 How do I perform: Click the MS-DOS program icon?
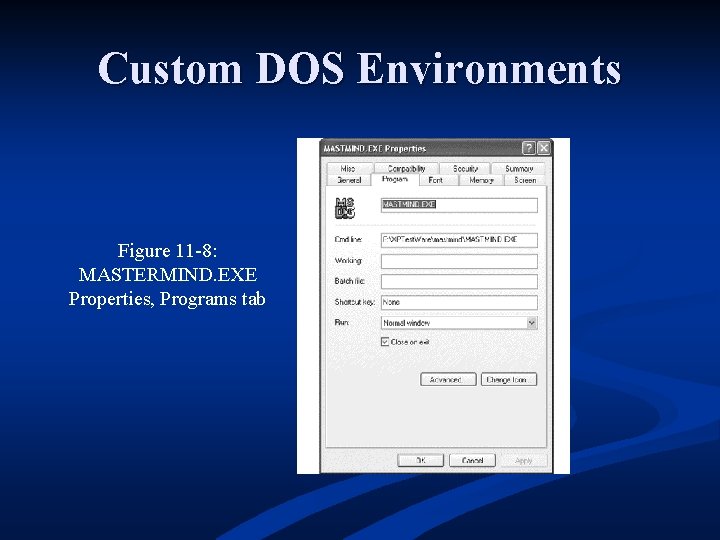coord(345,208)
